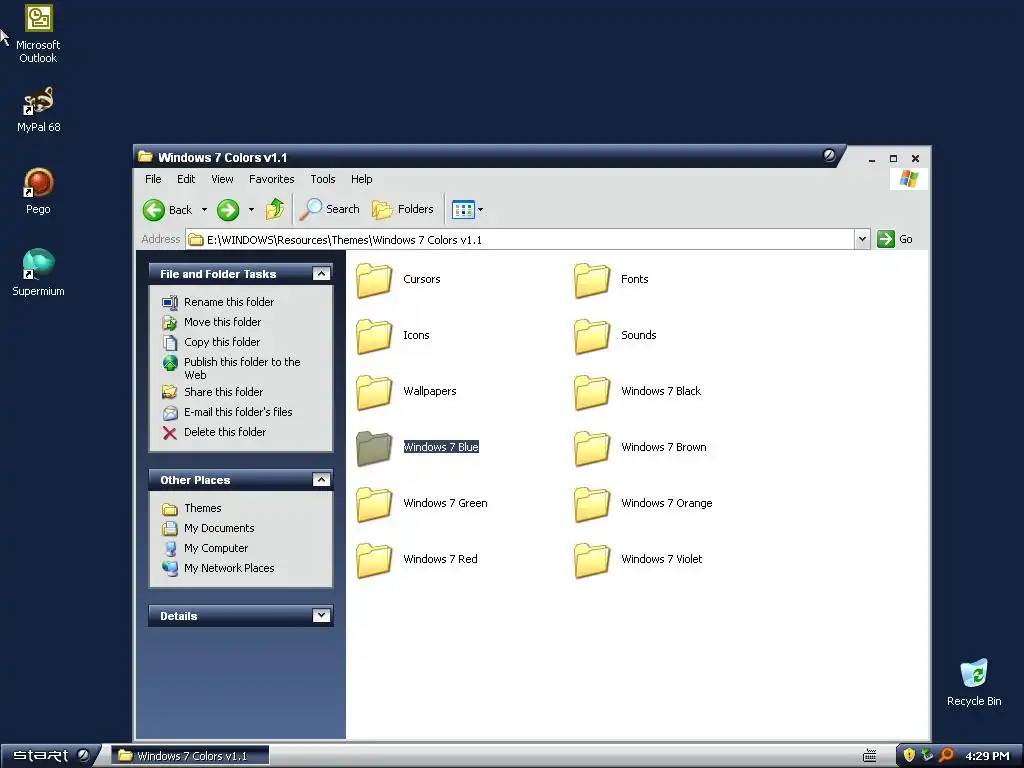This screenshot has width=1024, height=768.
Task: Select the Sounds folder icon
Action: click(592, 336)
